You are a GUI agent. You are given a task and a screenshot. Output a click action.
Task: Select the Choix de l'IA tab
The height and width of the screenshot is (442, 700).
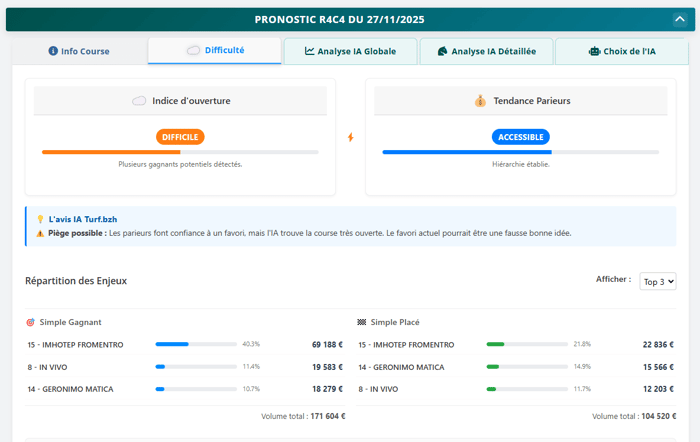pos(621,51)
